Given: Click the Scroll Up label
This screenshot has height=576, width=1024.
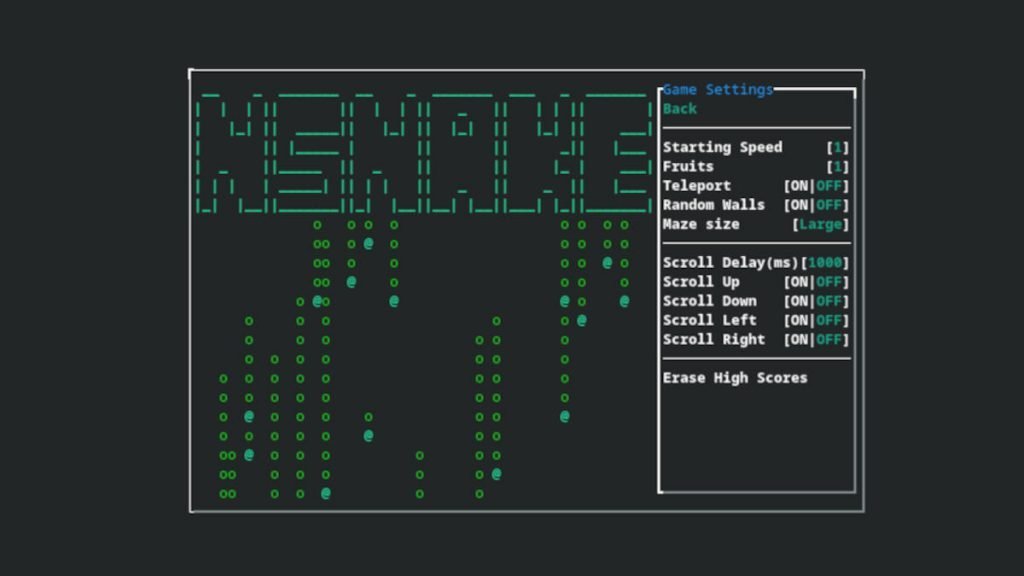Looking at the screenshot, I should click(701, 282).
